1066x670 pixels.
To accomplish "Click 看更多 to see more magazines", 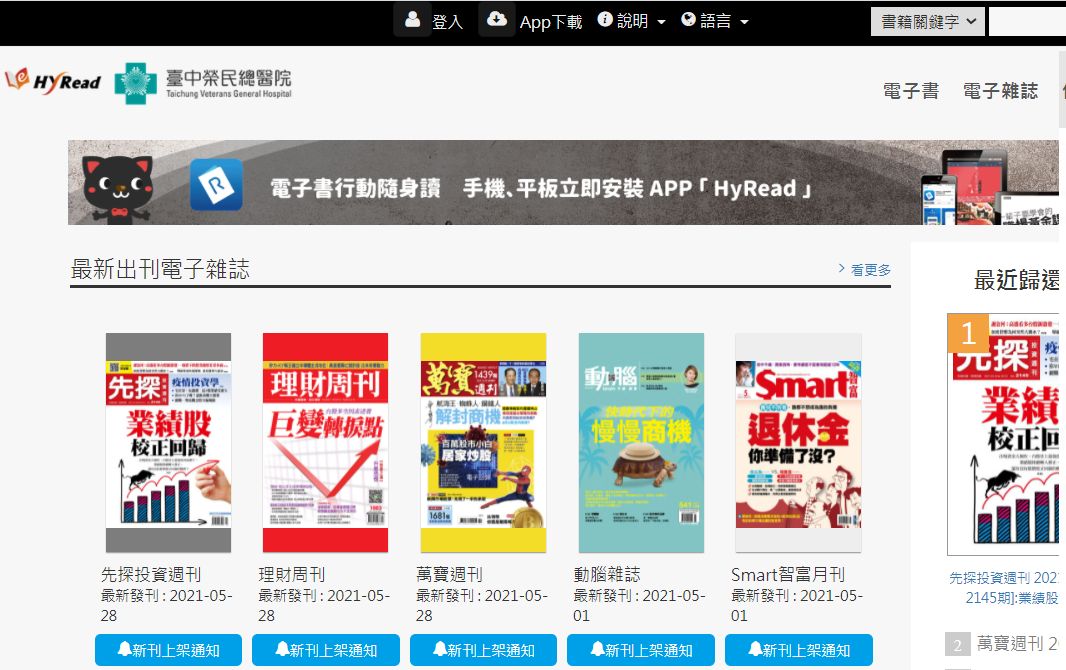I will [871, 270].
